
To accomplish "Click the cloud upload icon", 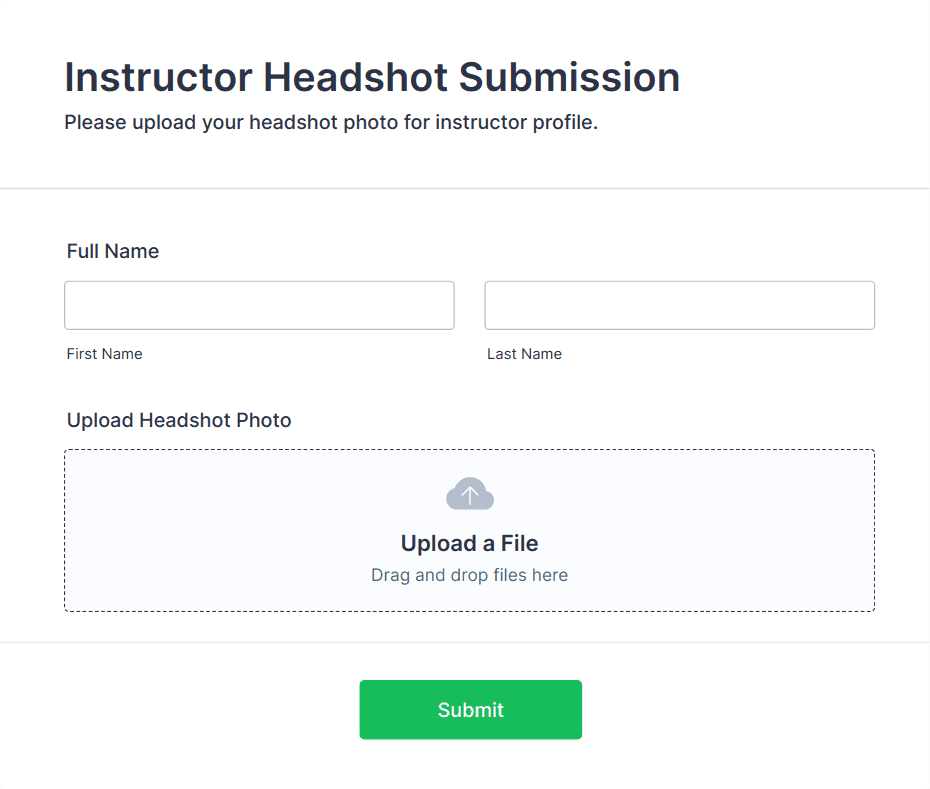I will (470, 494).
